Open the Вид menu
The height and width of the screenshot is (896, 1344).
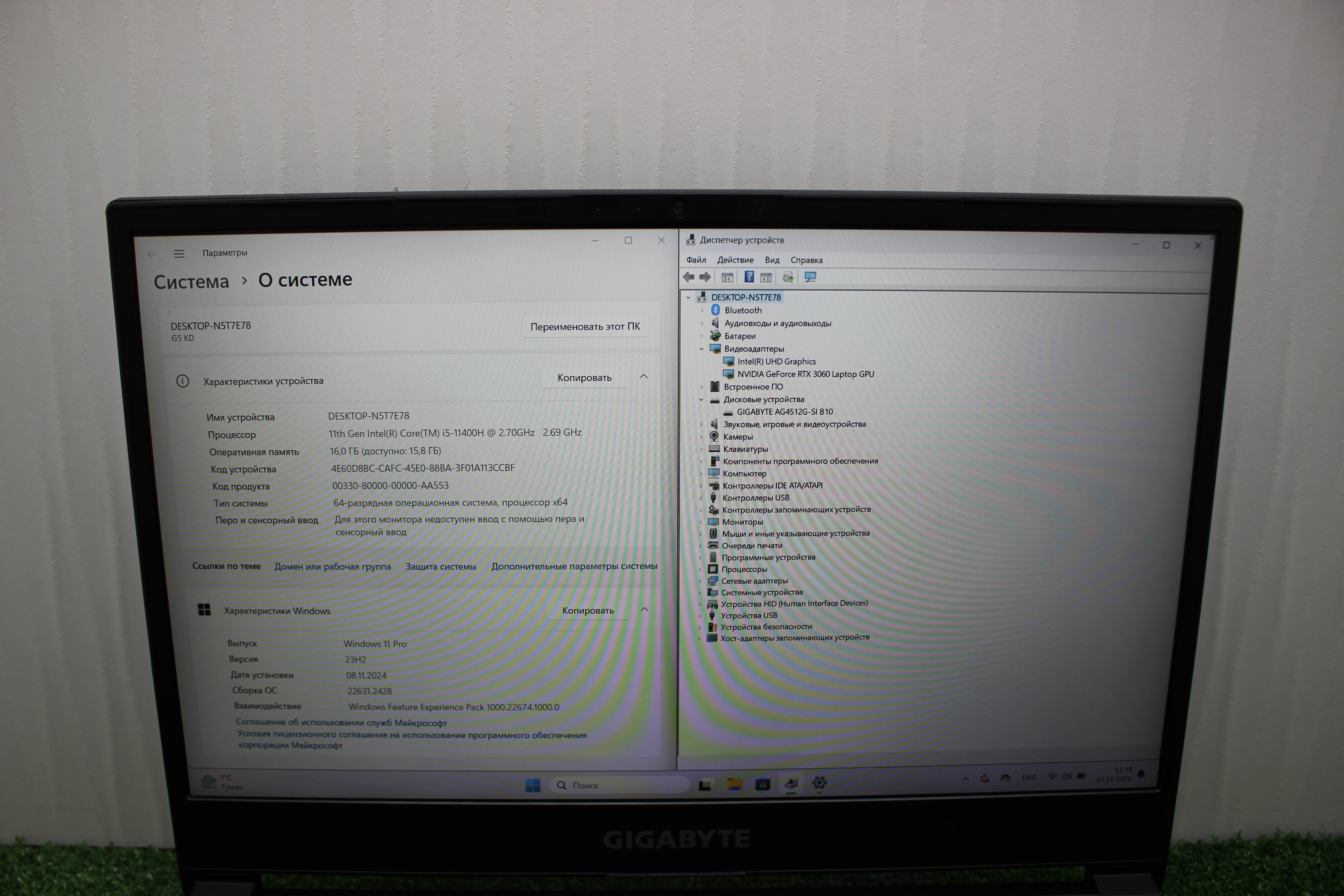(x=772, y=260)
